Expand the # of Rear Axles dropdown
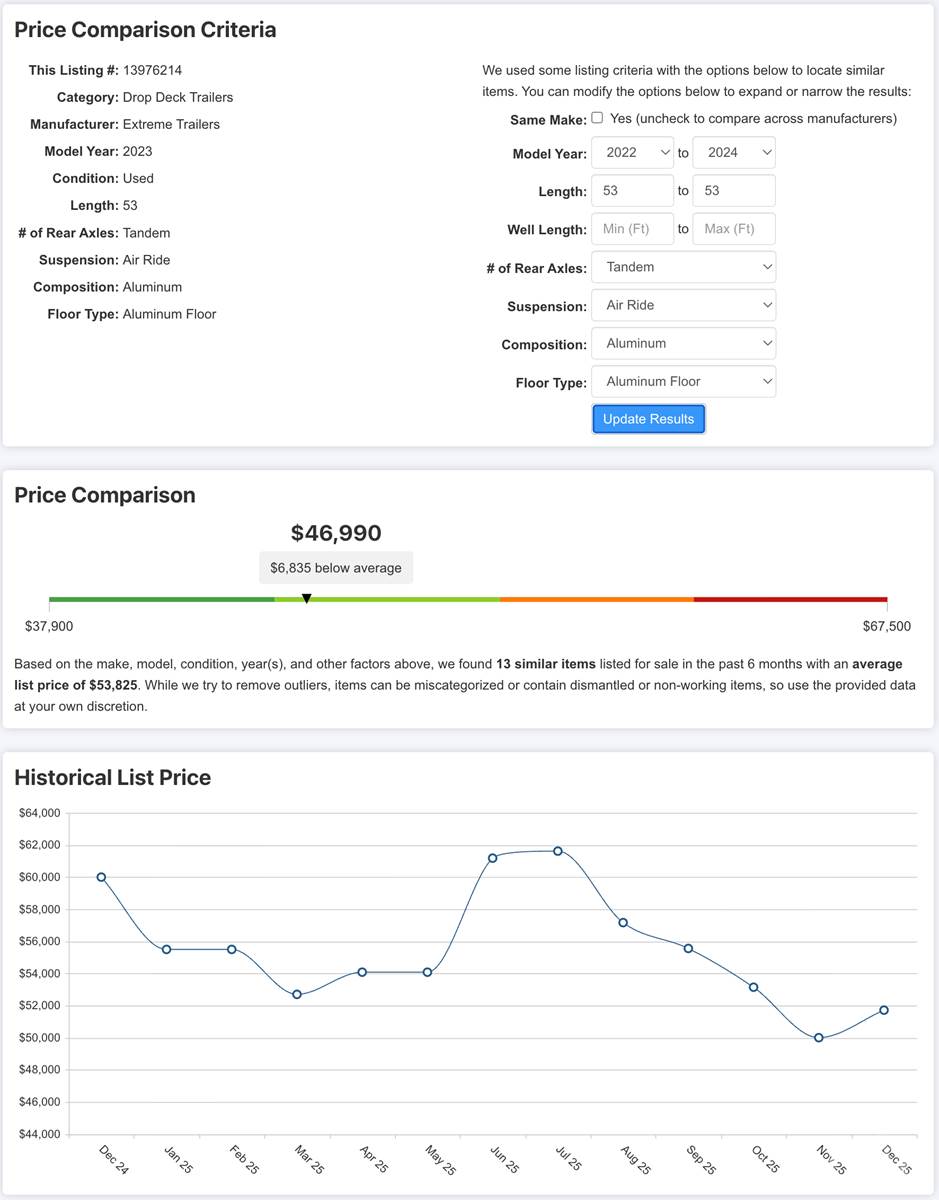The image size is (939, 1200). 683,267
